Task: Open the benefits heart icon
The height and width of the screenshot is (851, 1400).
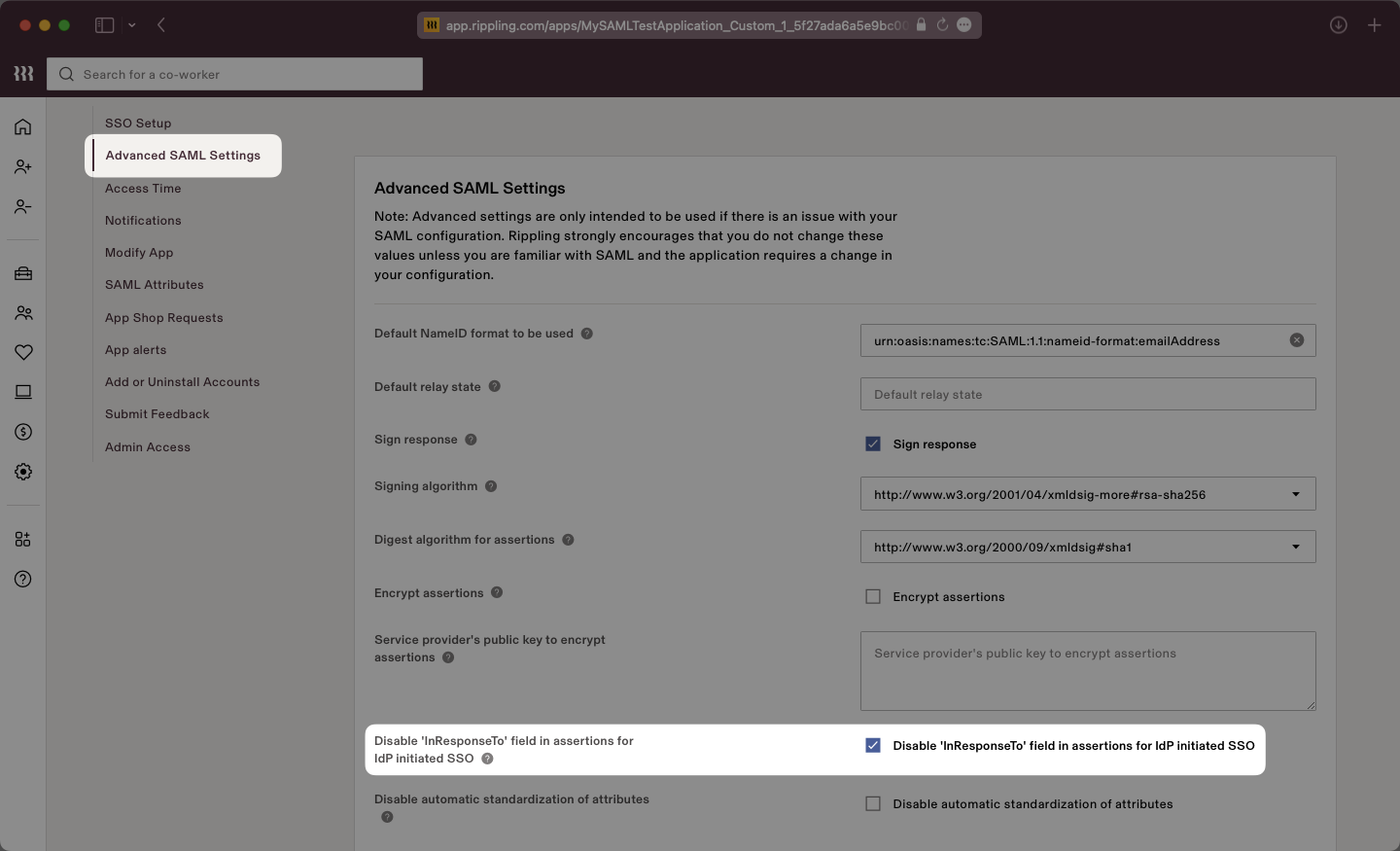Action: (22, 353)
